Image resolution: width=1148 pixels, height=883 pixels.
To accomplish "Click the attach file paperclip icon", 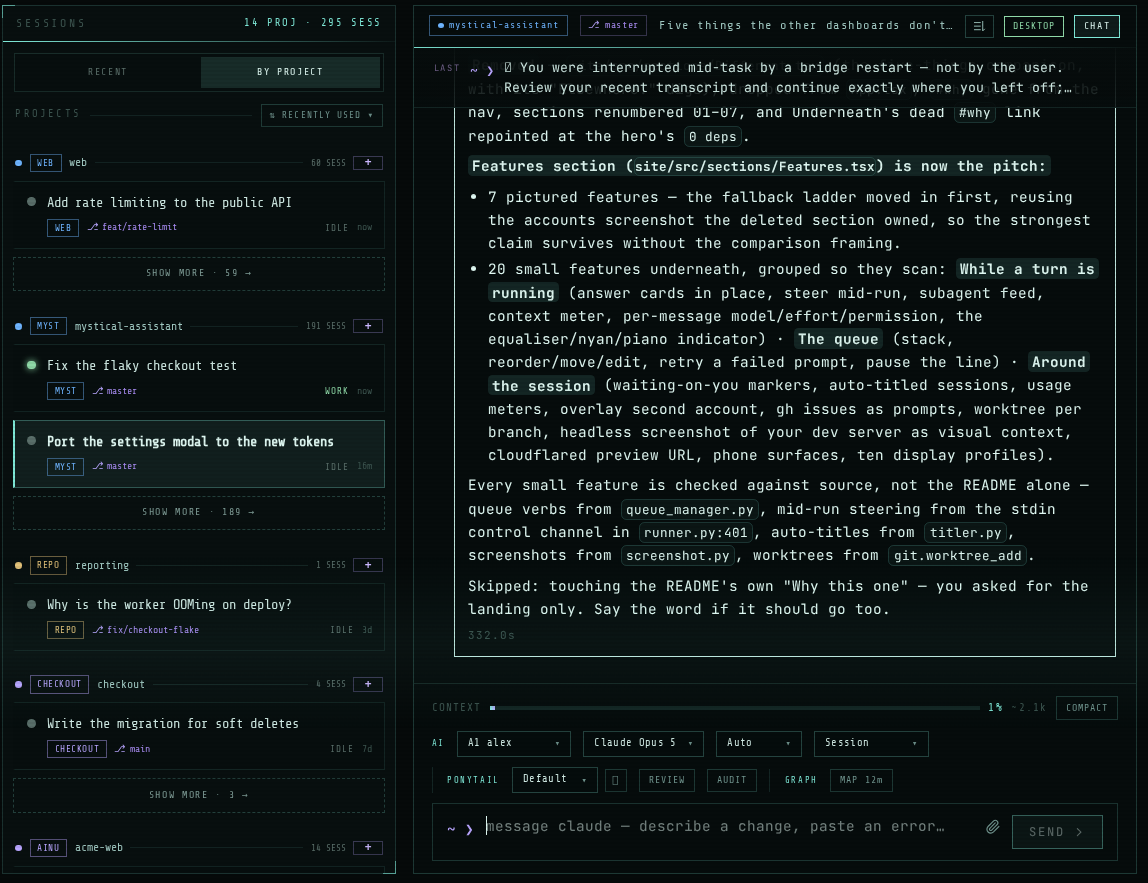I will (992, 827).
